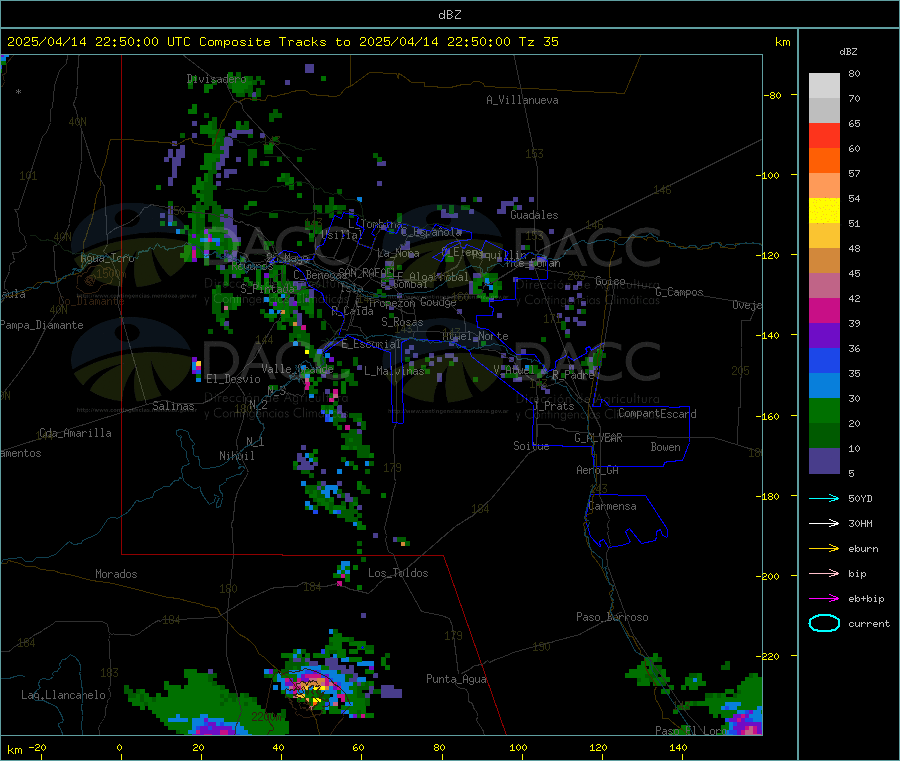Click the -220 tick on vertical axis
This screenshot has width=900, height=761.
770,656
